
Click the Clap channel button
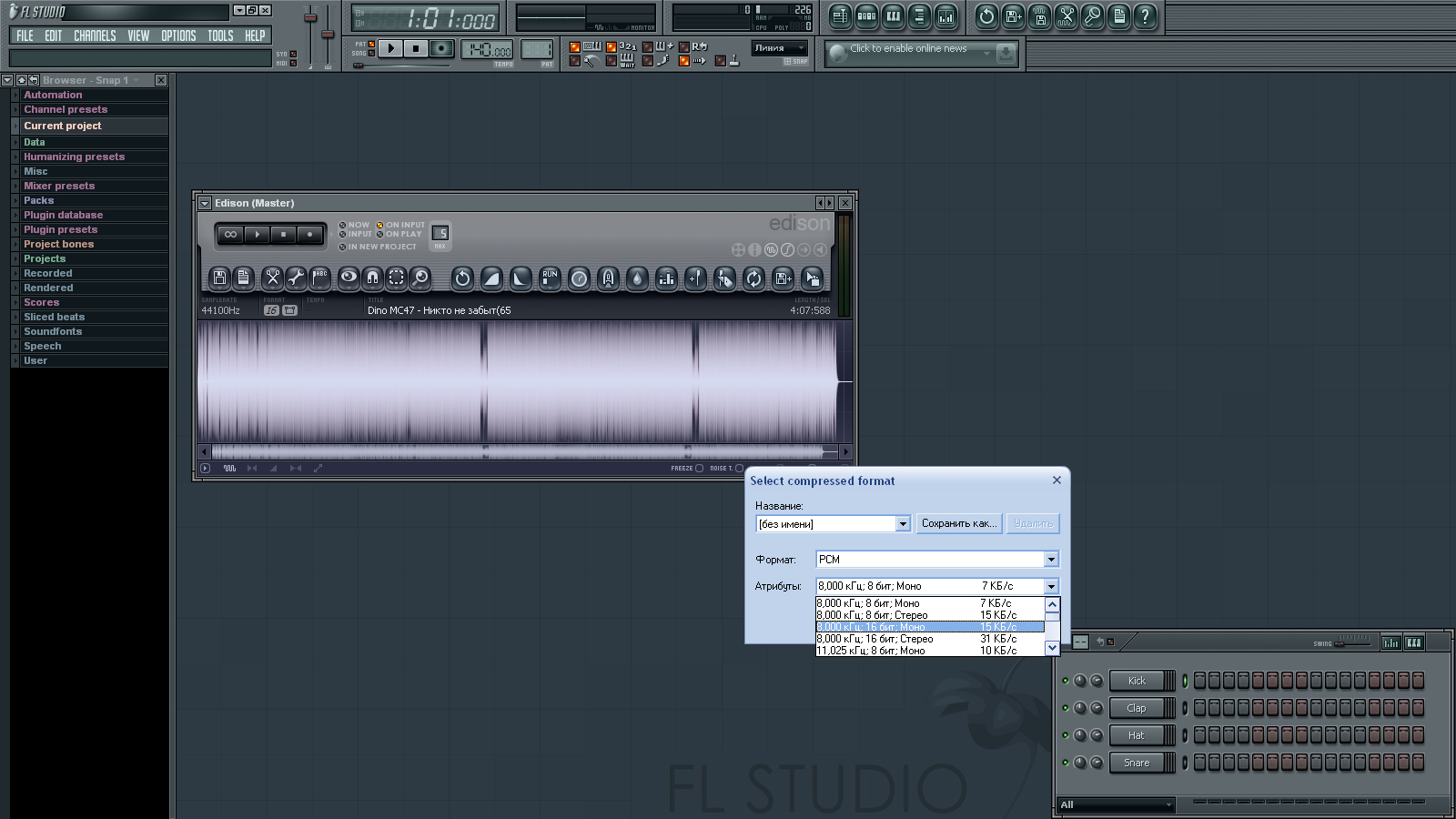[x=1137, y=708]
